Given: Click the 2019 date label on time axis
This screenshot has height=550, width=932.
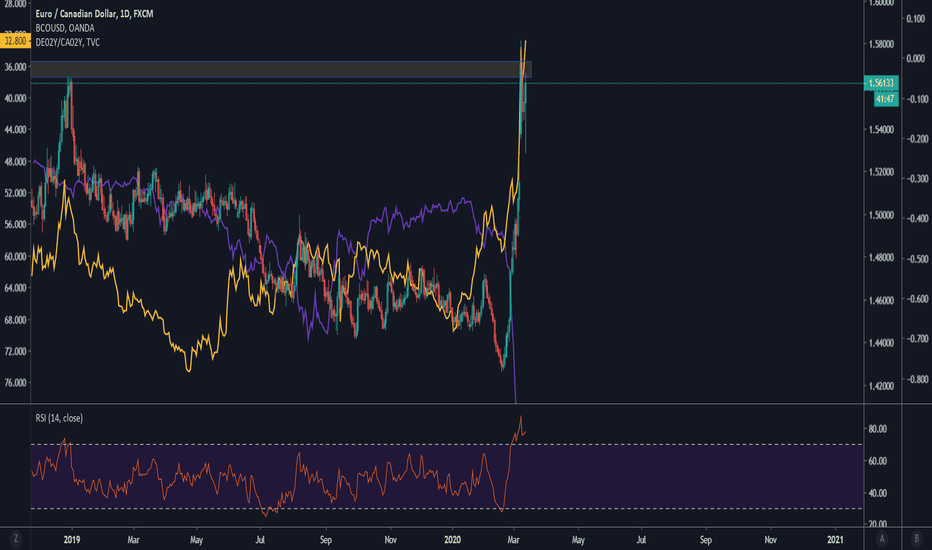Looking at the screenshot, I should point(72,540).
